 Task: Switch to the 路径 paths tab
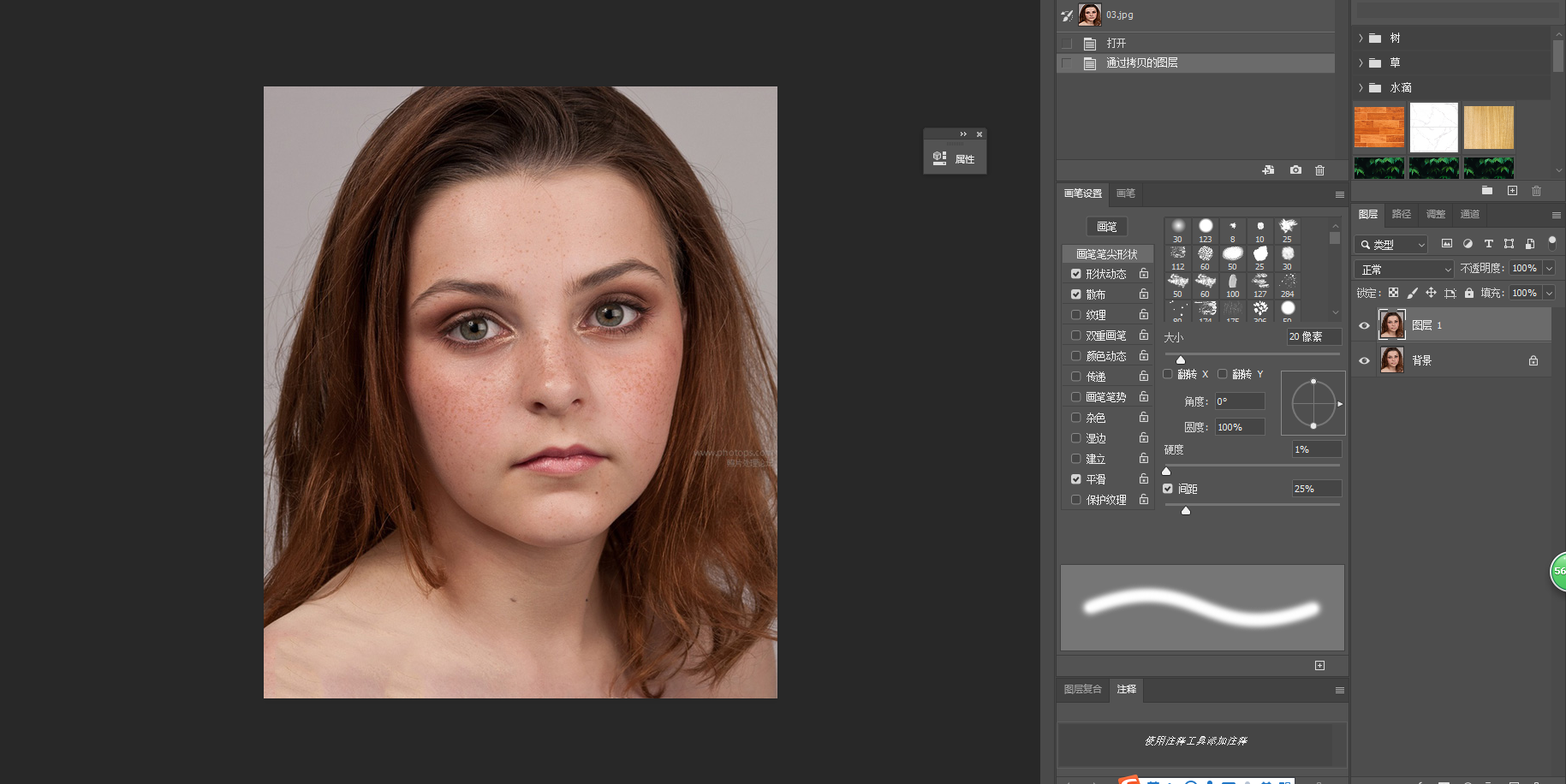point(1401,214)
